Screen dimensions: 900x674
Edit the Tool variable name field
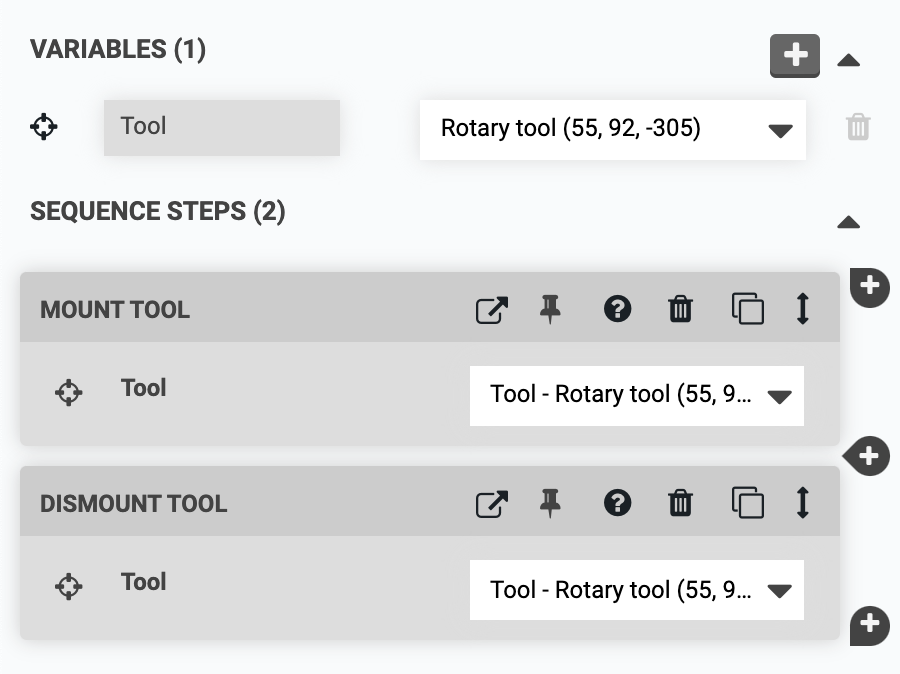tap(222, 127)
